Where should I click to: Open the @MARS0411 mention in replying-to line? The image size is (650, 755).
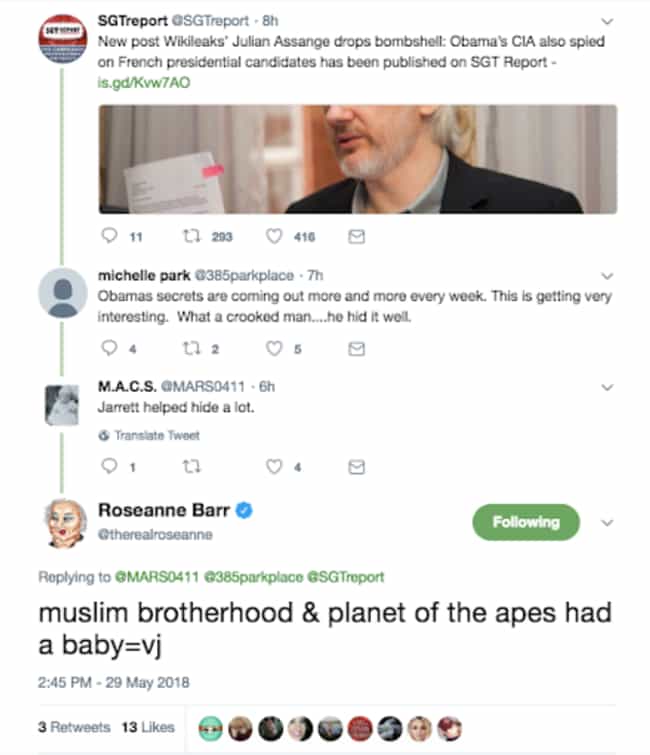[x=156, y=577]
